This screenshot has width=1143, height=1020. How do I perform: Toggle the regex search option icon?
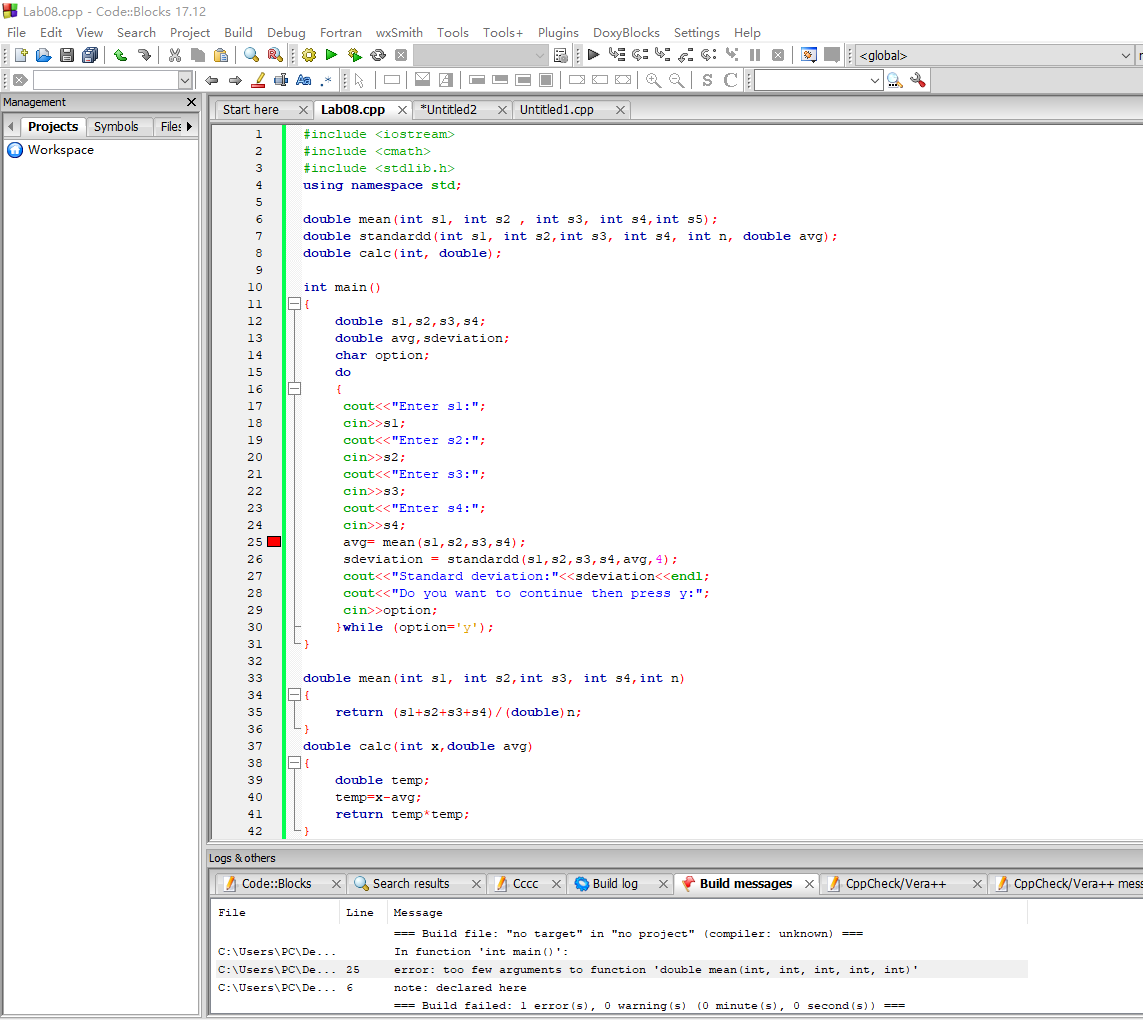[325, 80]
